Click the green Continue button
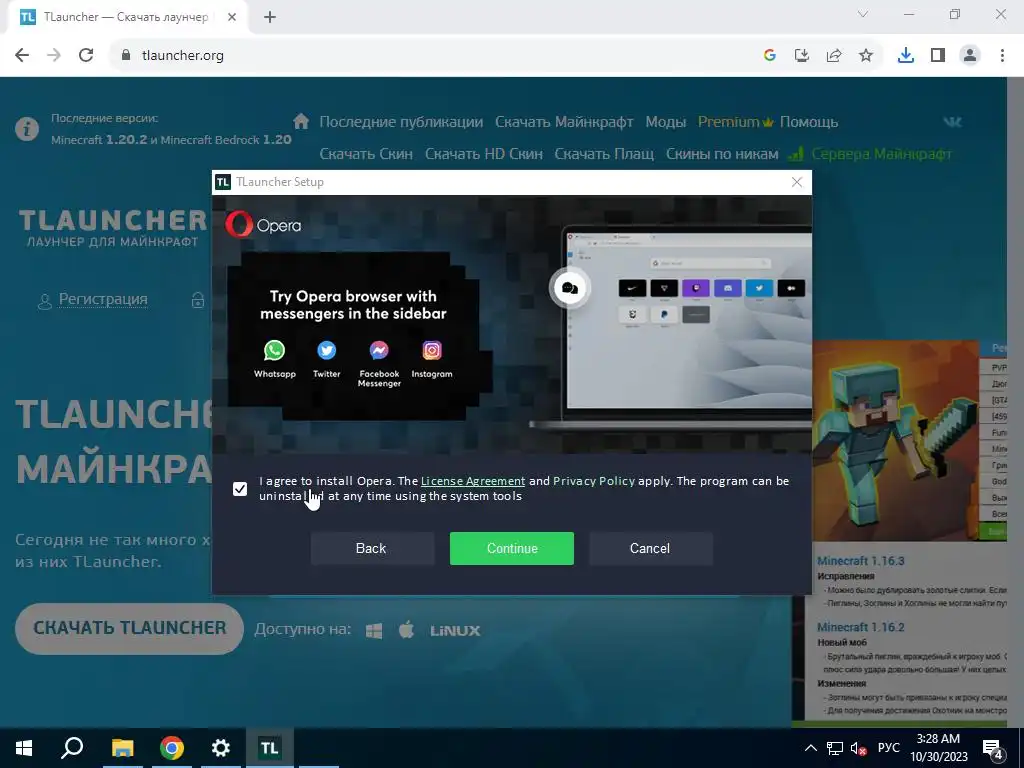The width and height of the screenshot is (1024, 768). 511,549
